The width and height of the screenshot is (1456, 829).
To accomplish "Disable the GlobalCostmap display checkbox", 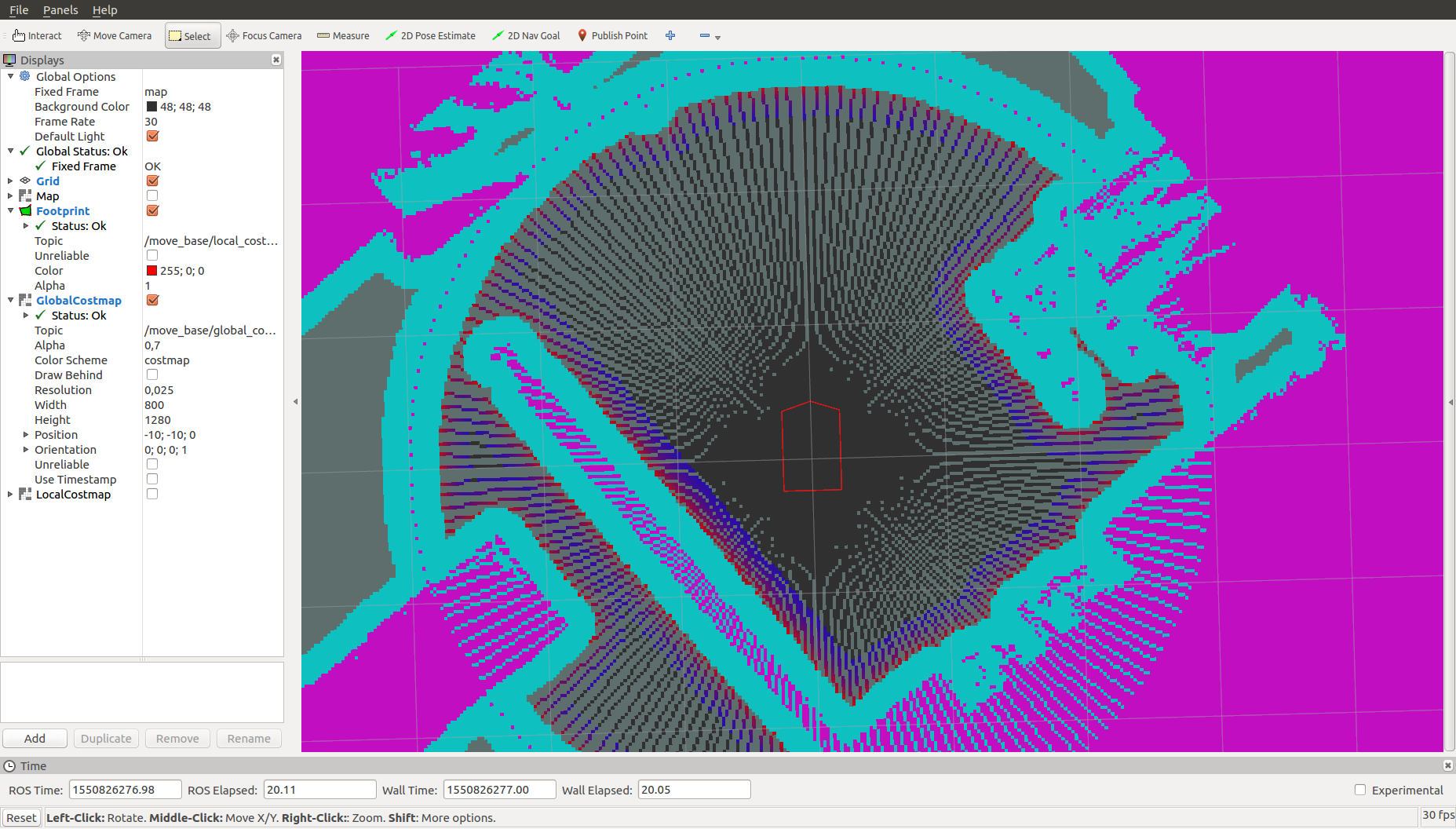I will [152, 300].
